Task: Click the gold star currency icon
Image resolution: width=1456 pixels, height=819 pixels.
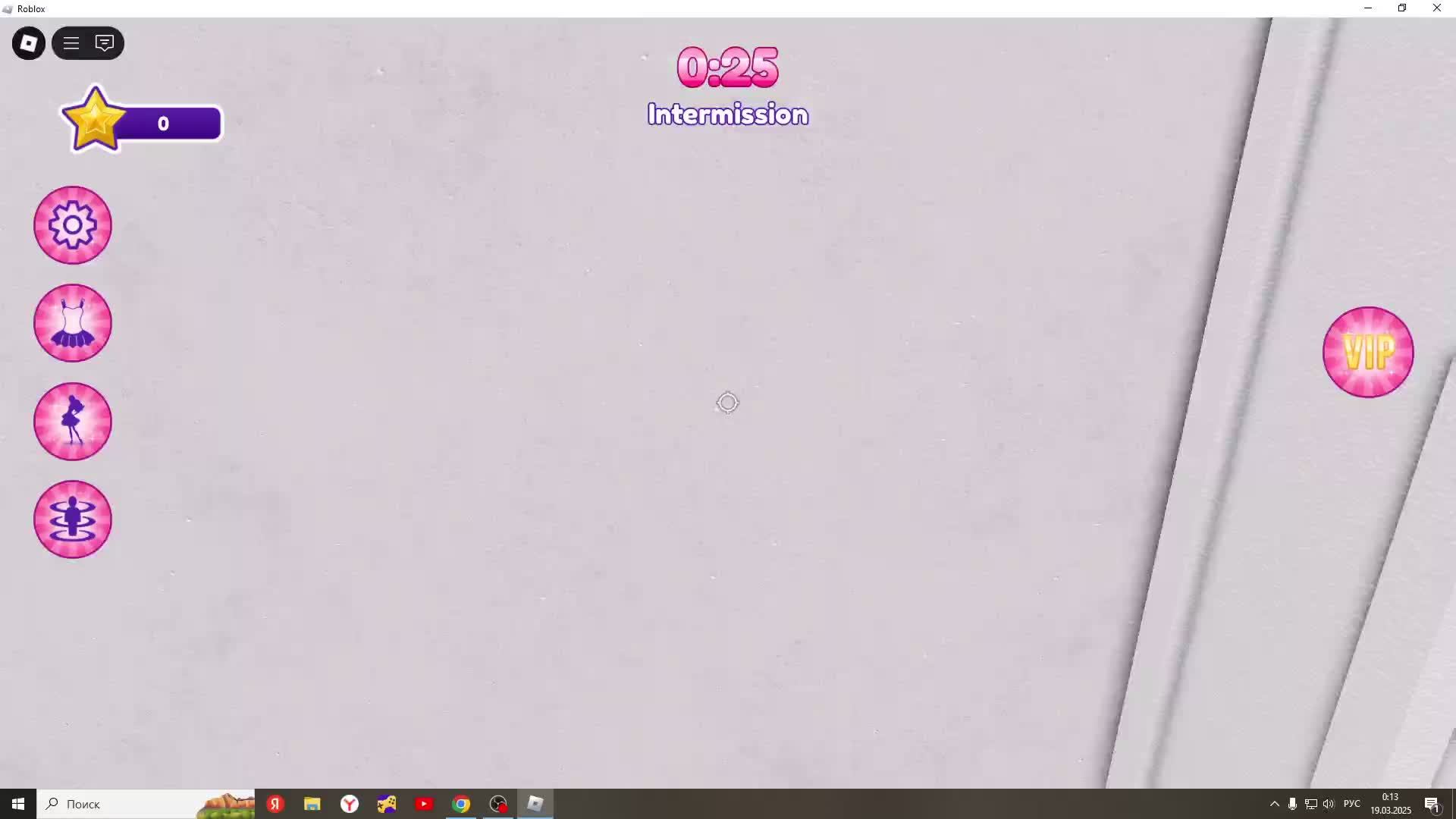Action: click(94, 120)
